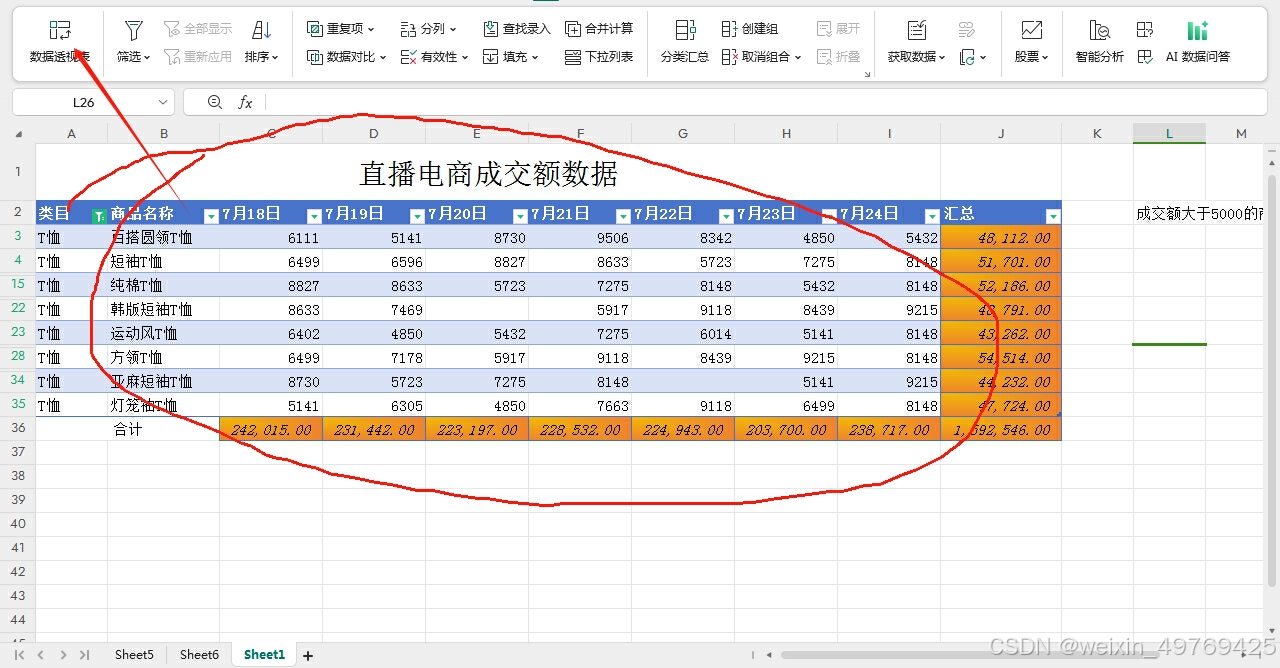Screen dimensions: 1280x668
Task: Click the 全部显示 show all button
Action: click(197, 29)
